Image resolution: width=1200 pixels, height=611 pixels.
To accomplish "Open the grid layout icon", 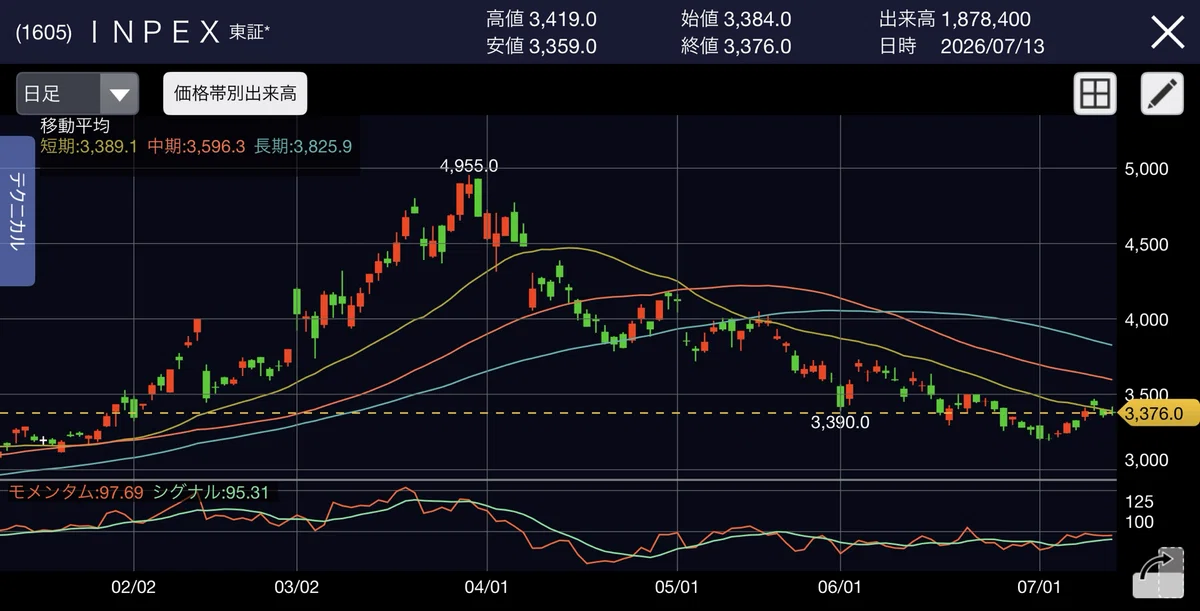I will (1095, 94).
